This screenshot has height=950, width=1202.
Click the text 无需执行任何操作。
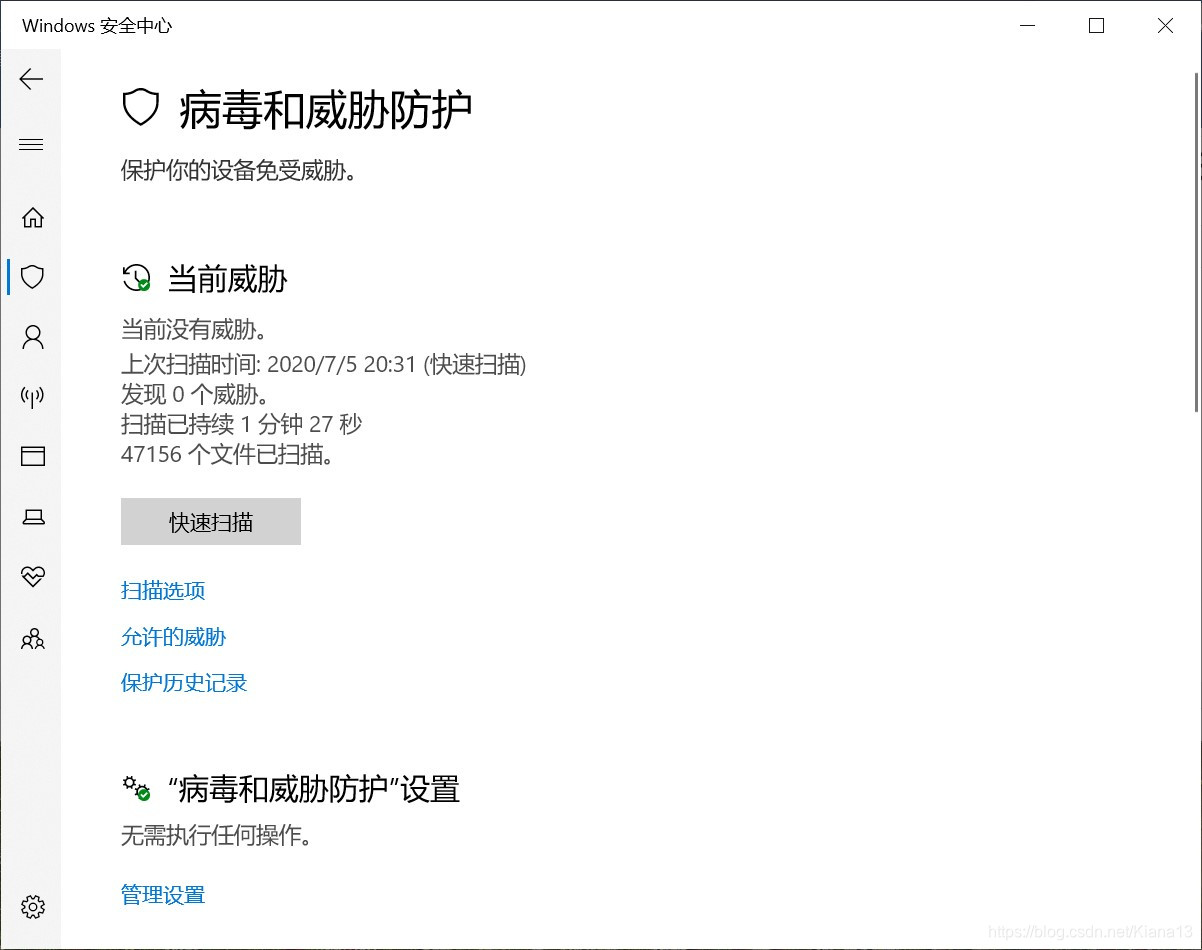tap(216, 835)
